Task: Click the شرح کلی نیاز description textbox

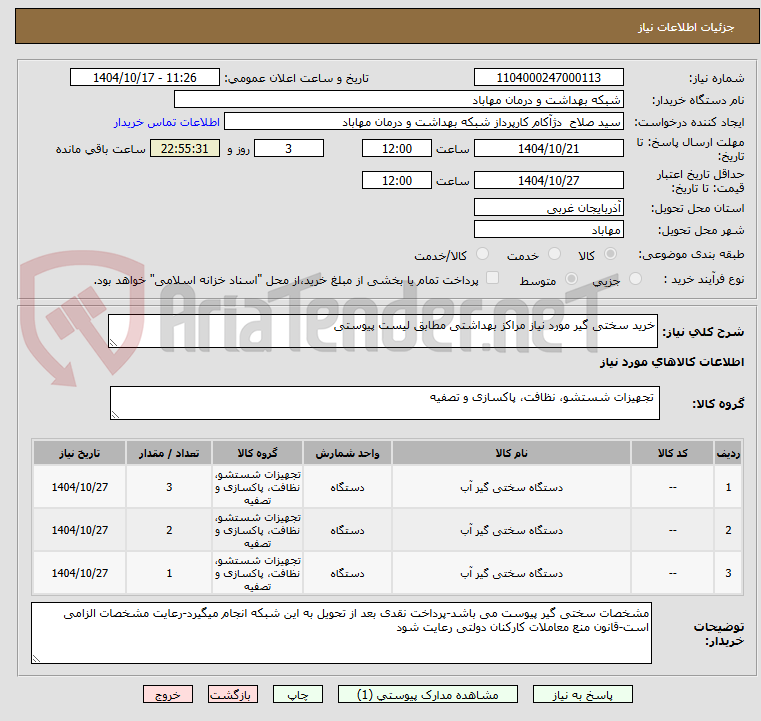Action: tap(382, 331)
